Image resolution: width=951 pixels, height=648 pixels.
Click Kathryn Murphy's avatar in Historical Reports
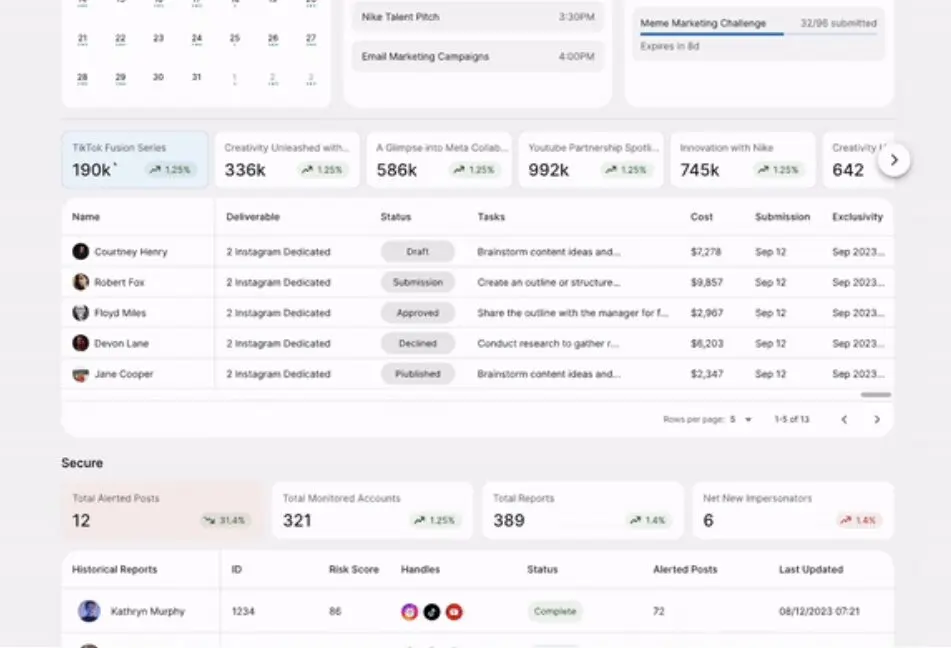coord(89,611)
